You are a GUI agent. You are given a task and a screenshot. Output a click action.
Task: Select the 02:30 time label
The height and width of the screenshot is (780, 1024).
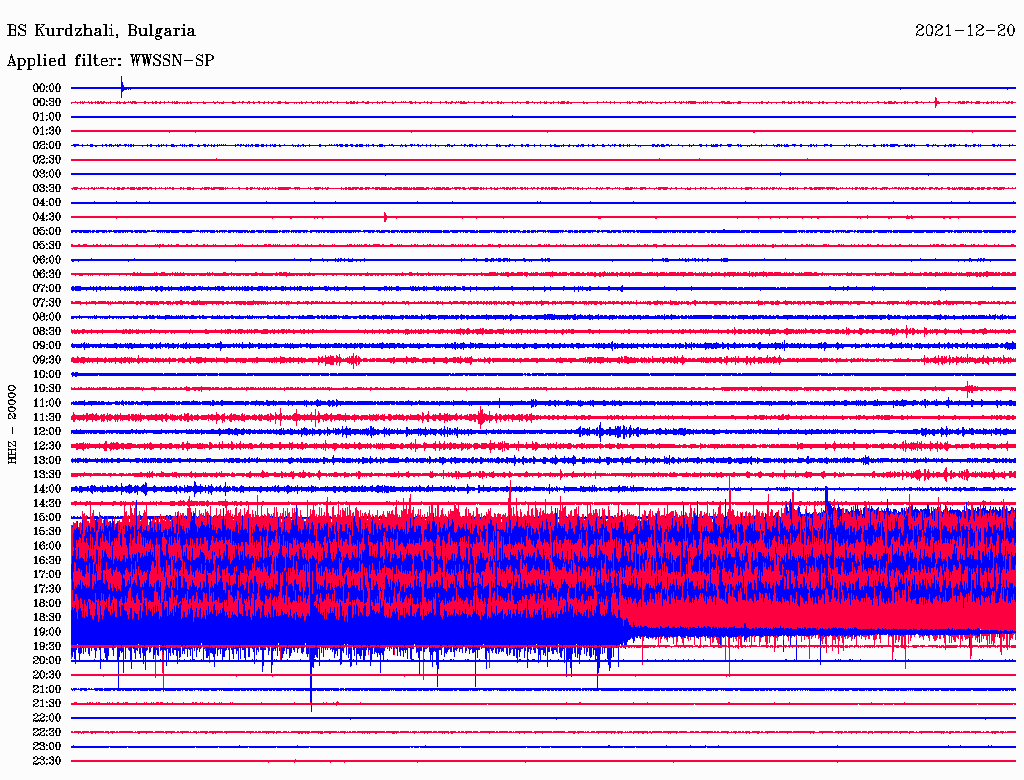(47, 160)
